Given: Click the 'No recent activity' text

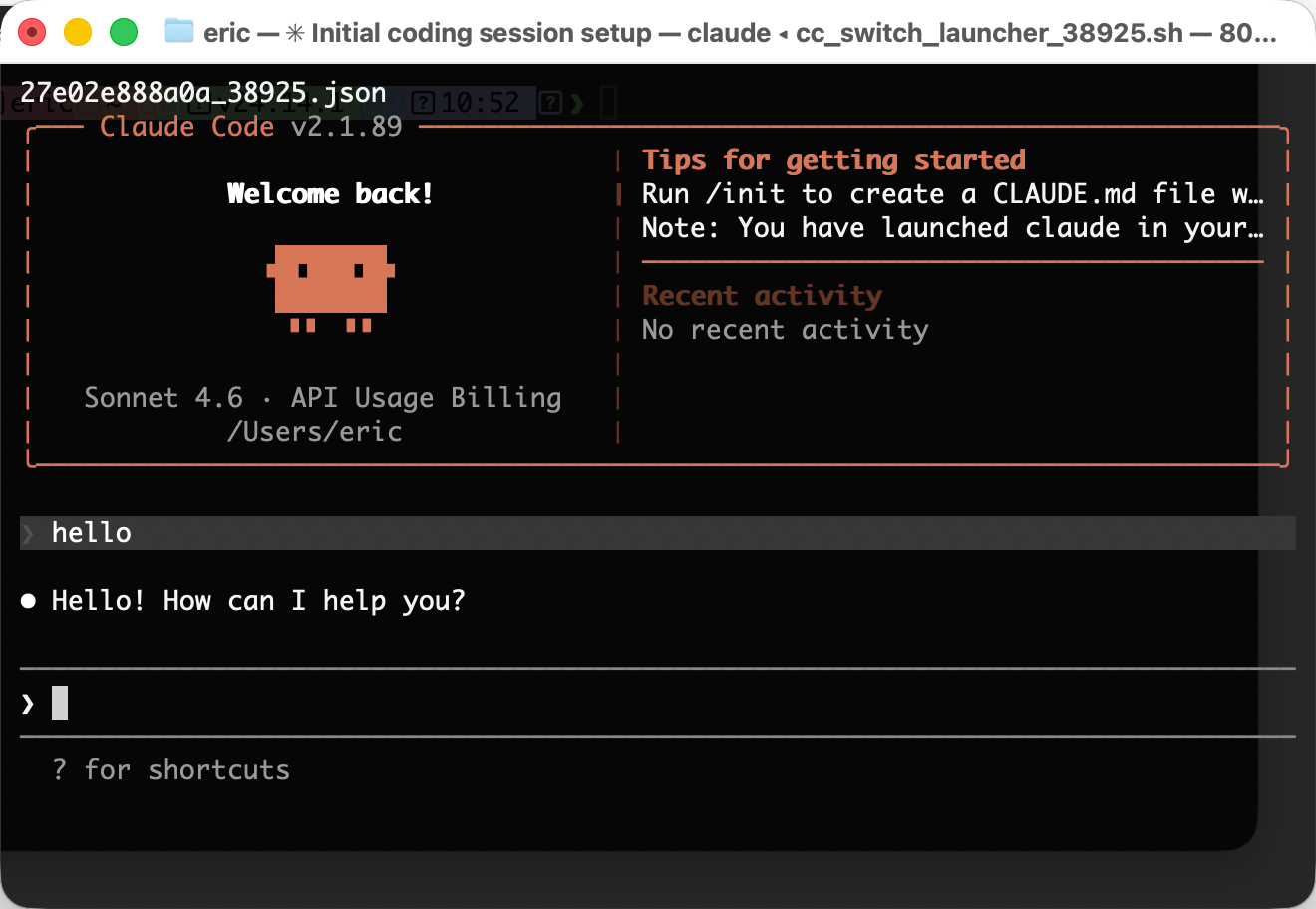Looking at the screenshot, I should coord(786,330).
